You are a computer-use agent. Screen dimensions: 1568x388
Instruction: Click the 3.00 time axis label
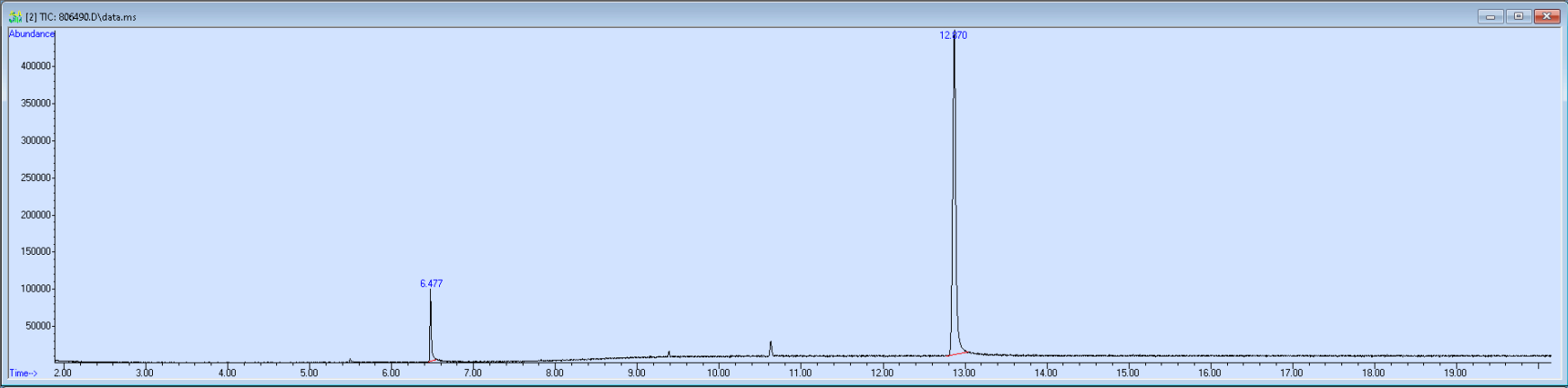[x=144, y=373]
